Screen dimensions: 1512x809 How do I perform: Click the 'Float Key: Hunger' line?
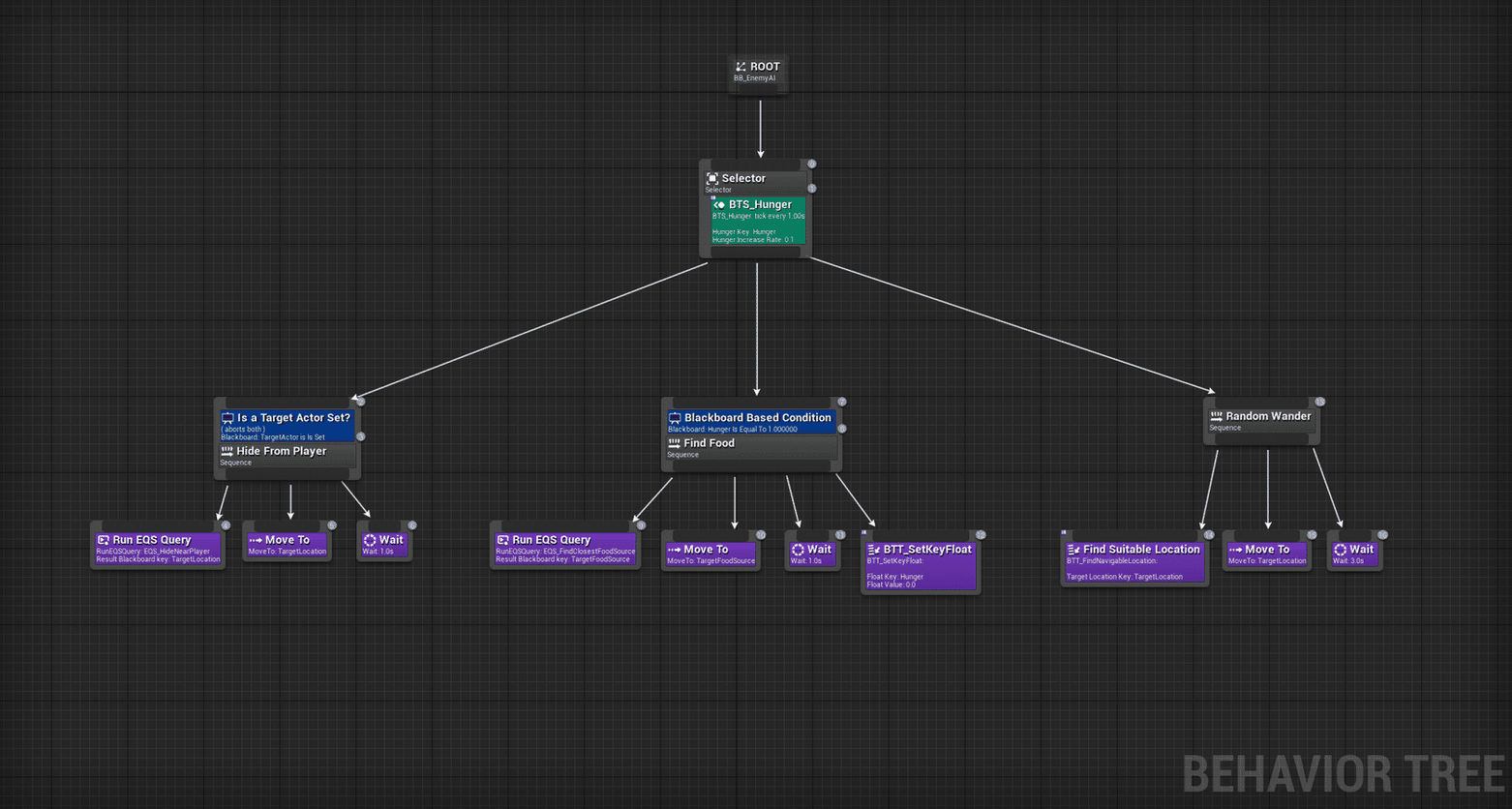click(x=895, y=577)
